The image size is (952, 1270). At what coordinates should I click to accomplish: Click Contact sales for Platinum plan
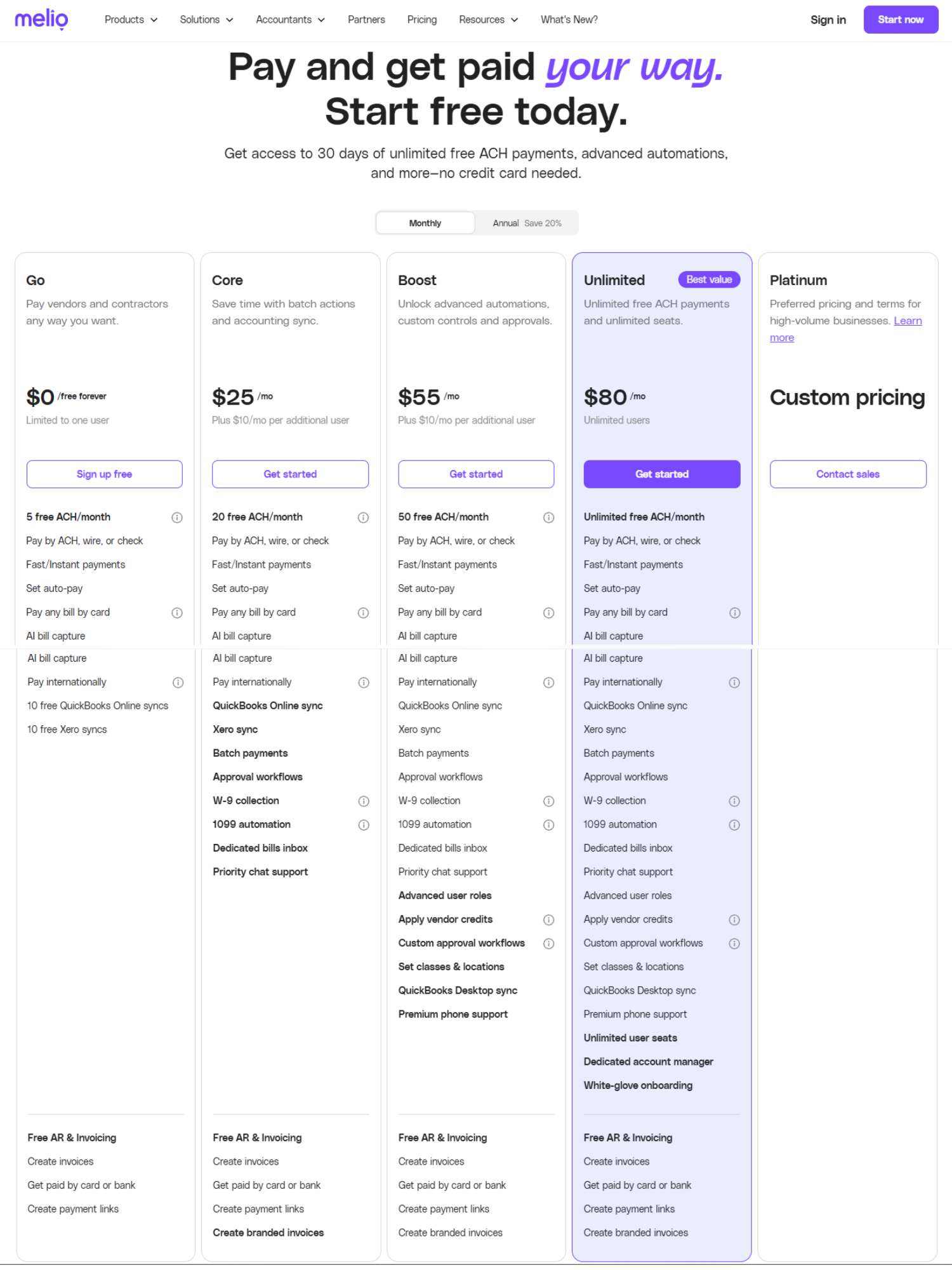(x=848, y=474)
